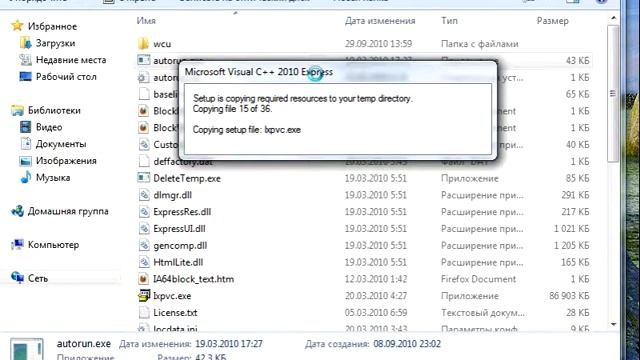Select the ixpvc.exe file name
The width and height of the screenshot is (640, 360).
[x=172, y=296]
